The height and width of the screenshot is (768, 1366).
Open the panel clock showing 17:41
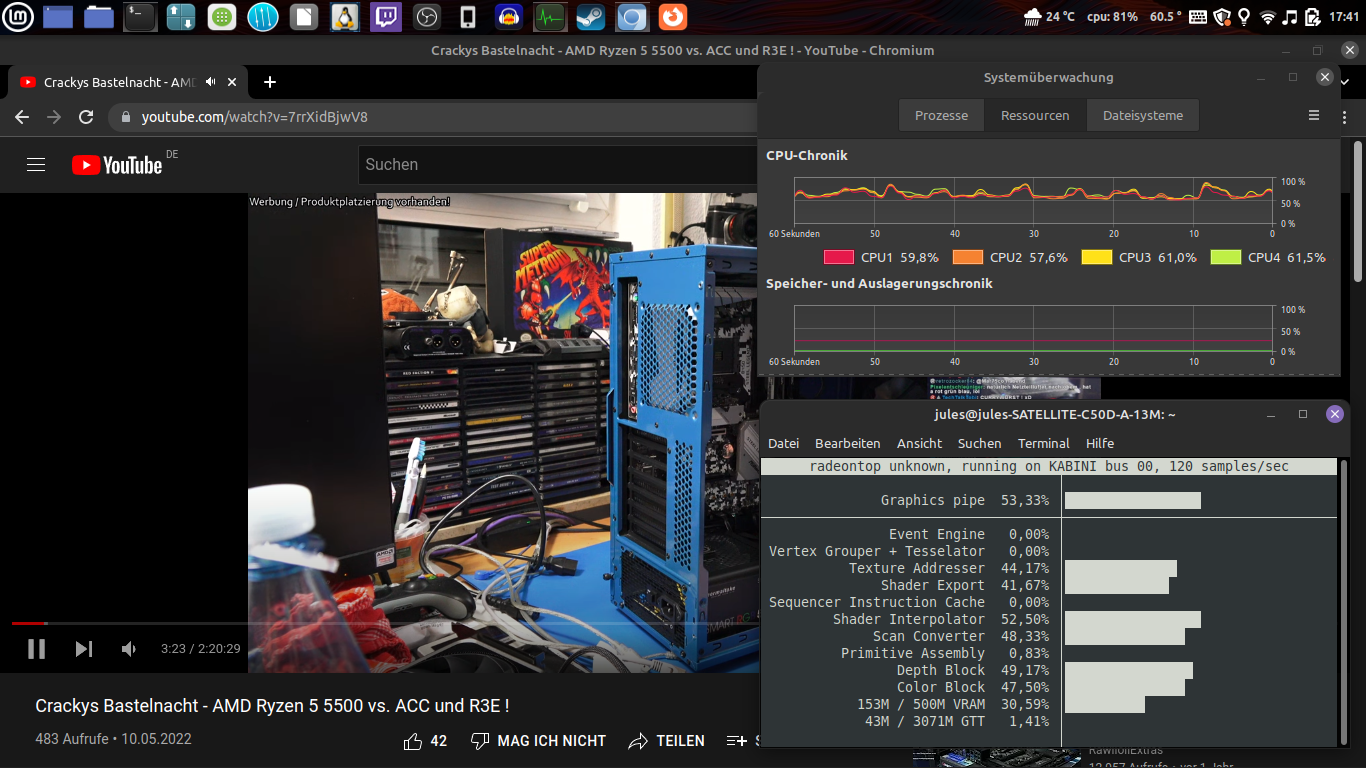coord(1344,16)
